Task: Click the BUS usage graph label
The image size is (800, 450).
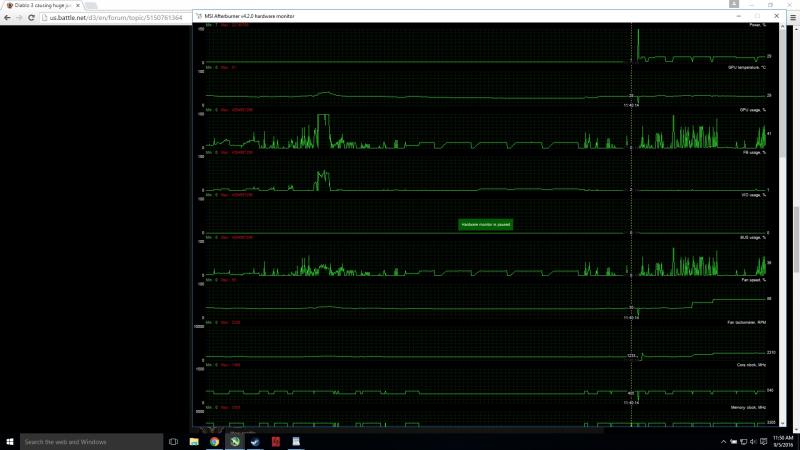Action: [753, 238]
